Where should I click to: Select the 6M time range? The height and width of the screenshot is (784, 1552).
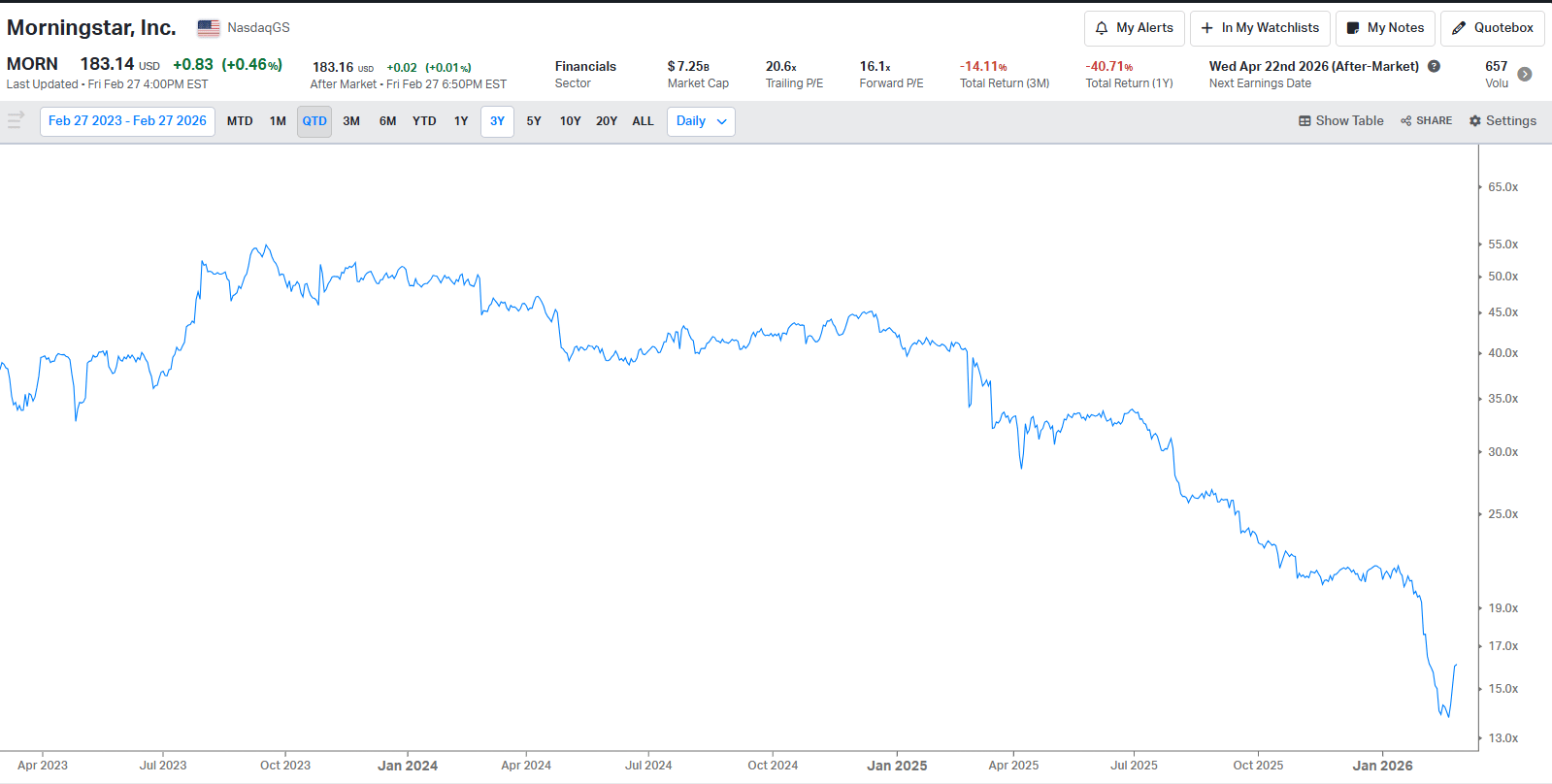(x=387, y=121)
